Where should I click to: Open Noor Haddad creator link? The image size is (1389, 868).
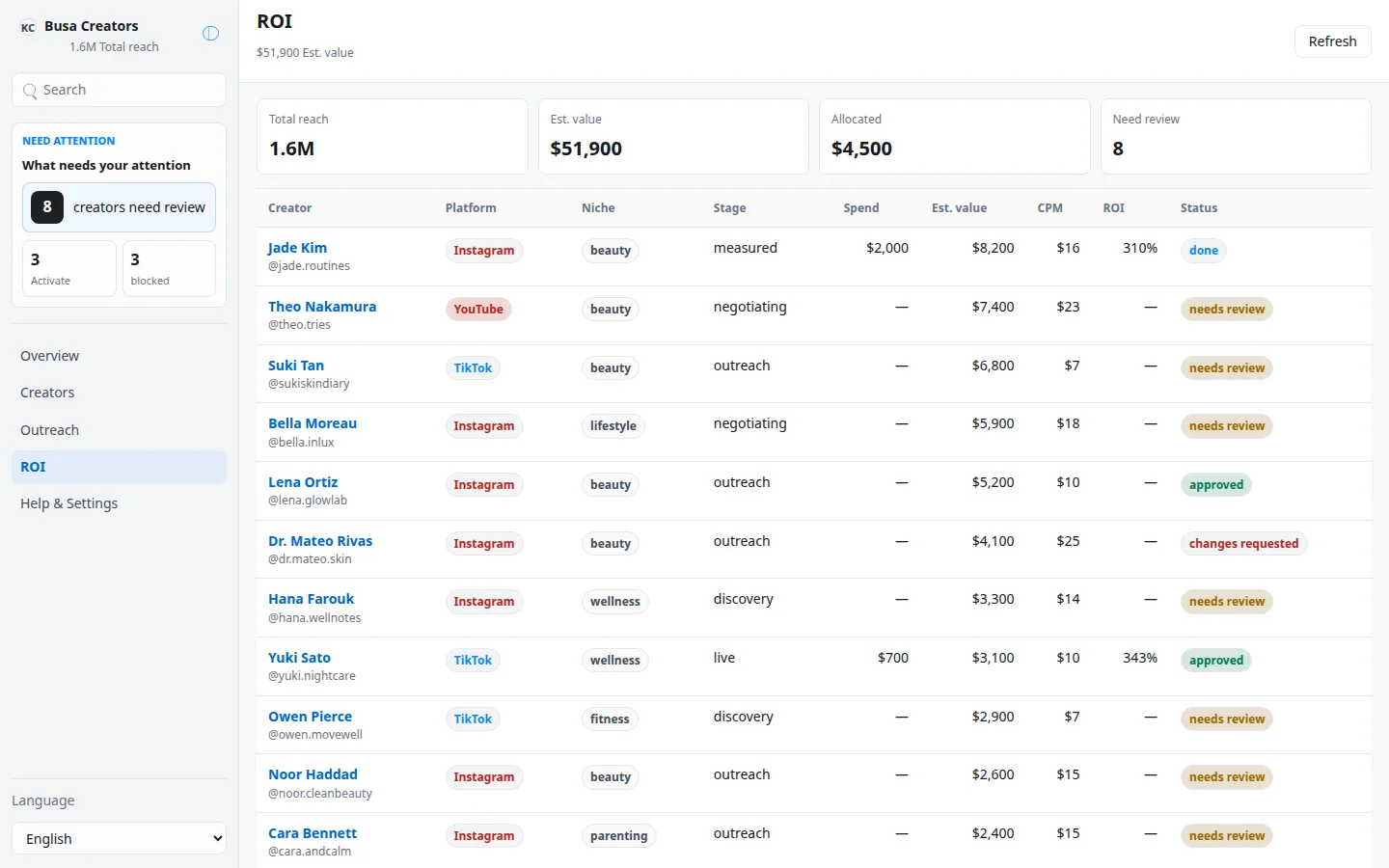313,774
